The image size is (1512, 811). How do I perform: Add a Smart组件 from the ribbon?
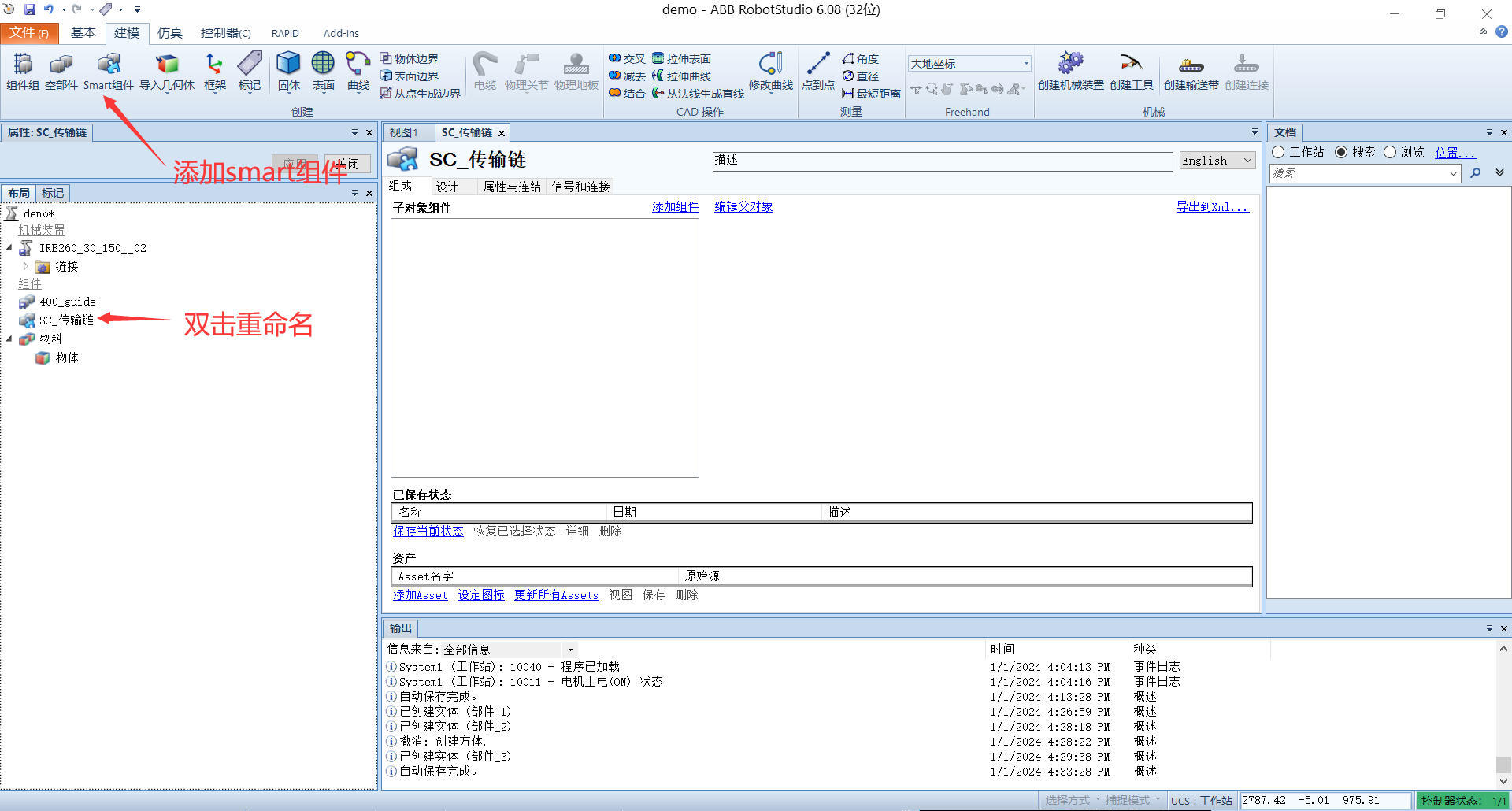[108, 71]
